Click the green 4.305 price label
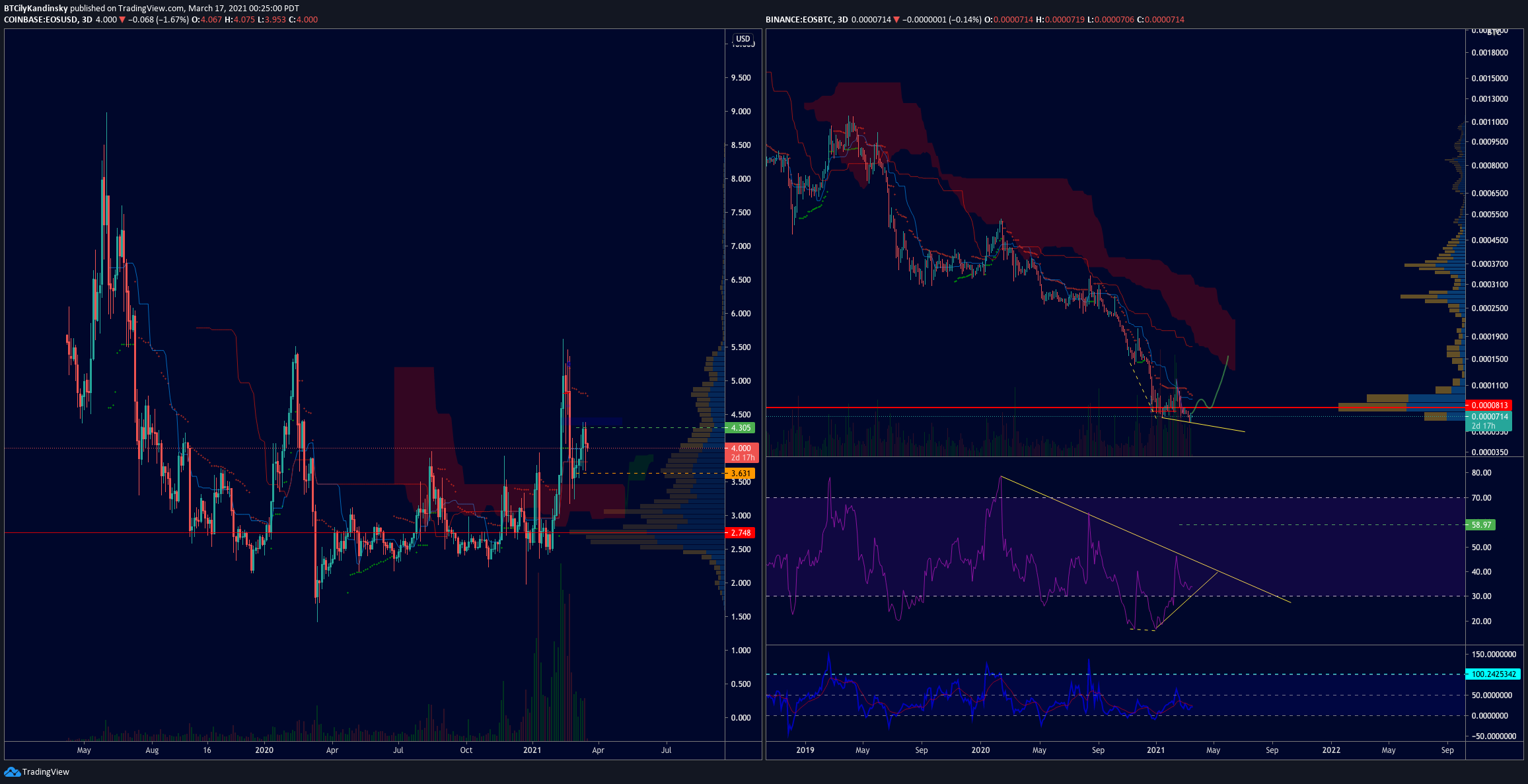The height and width of the screenshot is (784, 1528). [741, 428]
